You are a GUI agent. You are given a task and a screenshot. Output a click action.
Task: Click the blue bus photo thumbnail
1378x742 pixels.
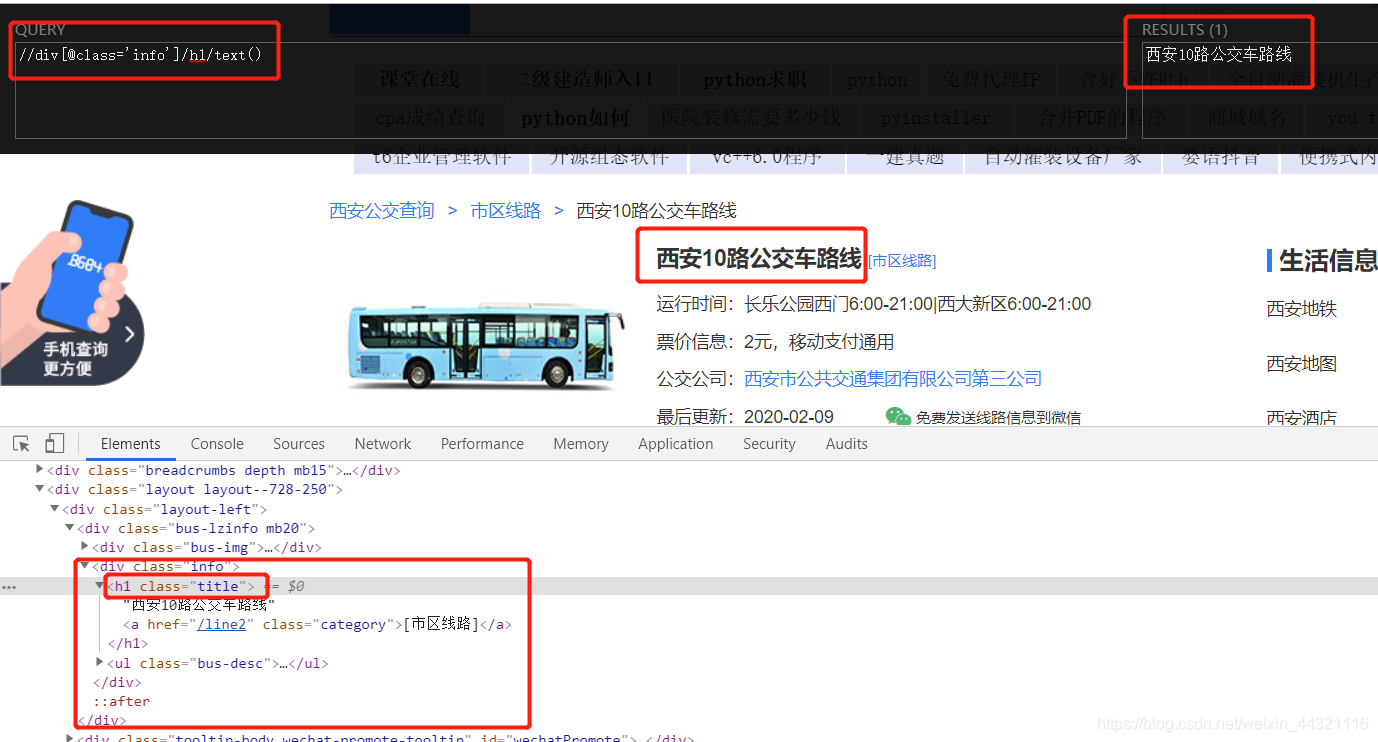pyautogui.click(x=484, y=345)
